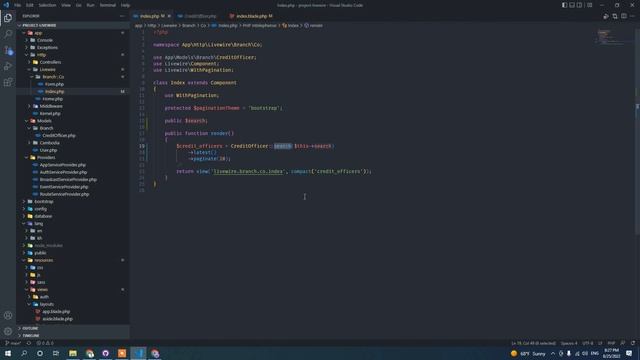Click the open changes compare icon
640x360 pixels.
pos(615,16)
